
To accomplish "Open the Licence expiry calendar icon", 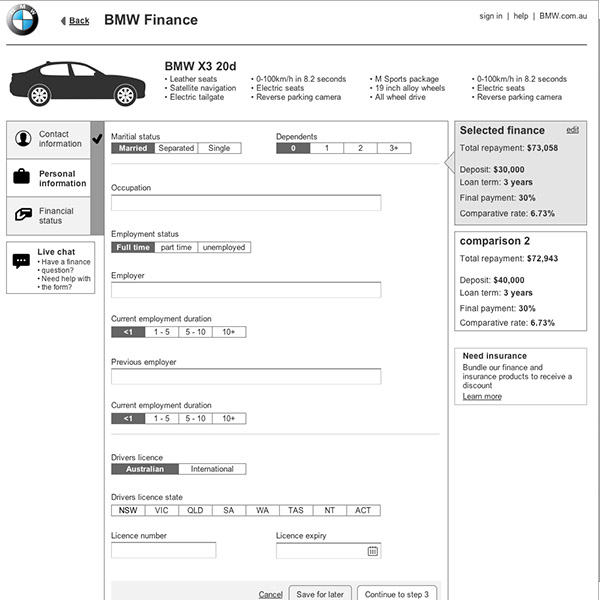I will [372, 550].
